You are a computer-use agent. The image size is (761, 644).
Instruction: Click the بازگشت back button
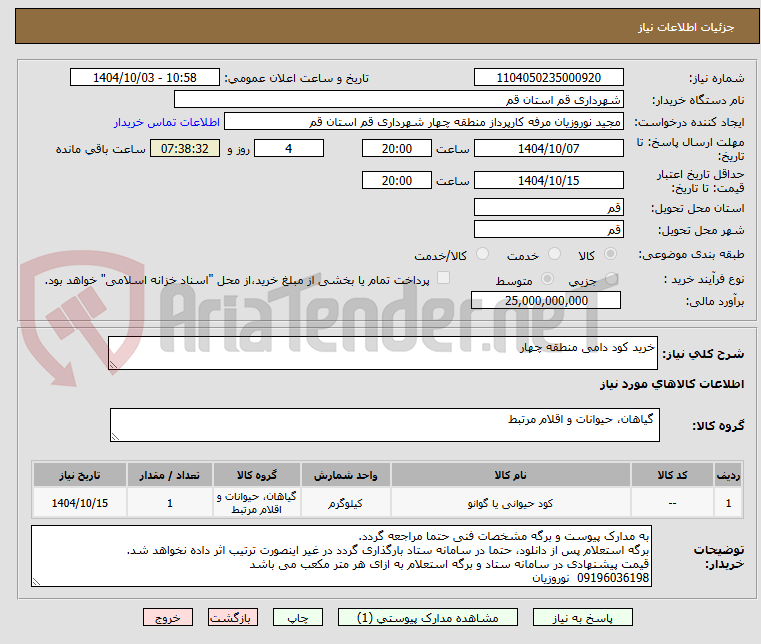[x=233, y=617]
